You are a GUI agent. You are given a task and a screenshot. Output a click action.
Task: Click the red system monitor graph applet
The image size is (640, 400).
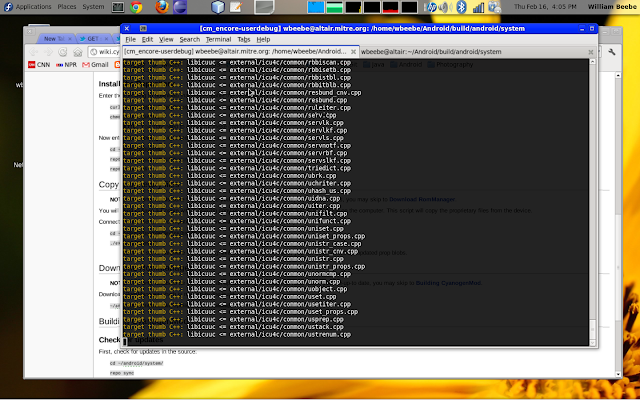click(391, 7)
